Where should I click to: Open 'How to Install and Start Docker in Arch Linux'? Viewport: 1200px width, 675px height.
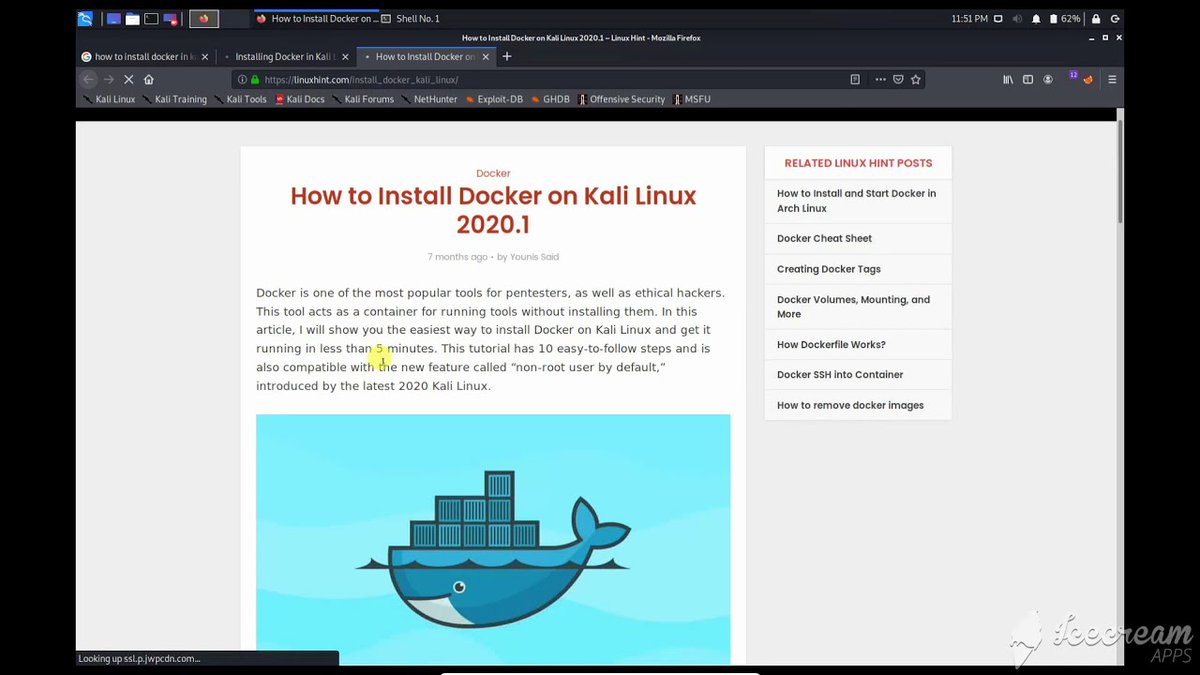857,201
